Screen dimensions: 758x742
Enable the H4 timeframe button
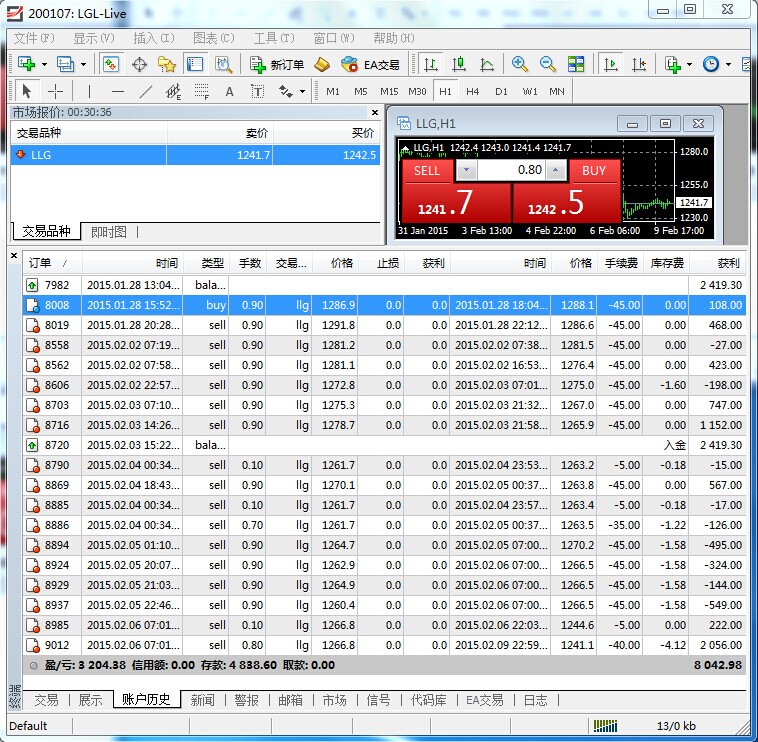click(473, 91)
